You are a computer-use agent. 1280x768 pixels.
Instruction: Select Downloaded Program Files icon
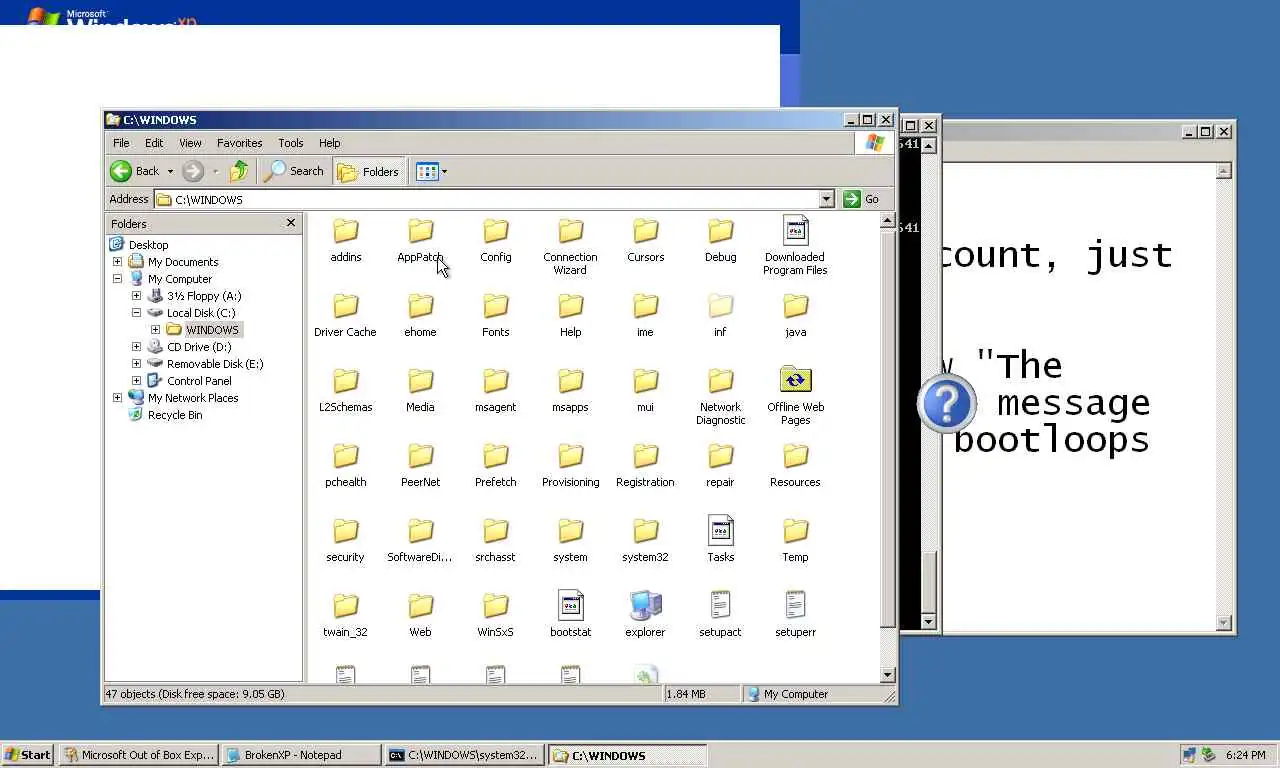[796, 231]
